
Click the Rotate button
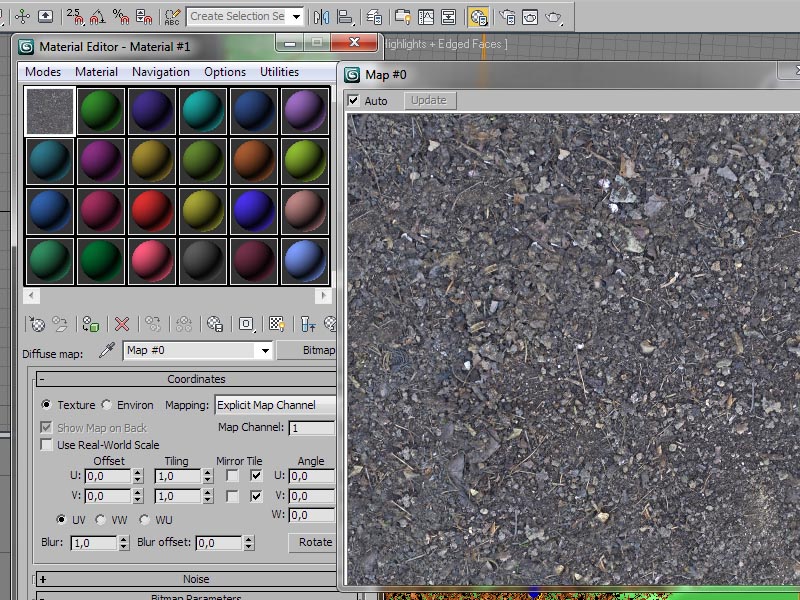click(x=313, y=542)
